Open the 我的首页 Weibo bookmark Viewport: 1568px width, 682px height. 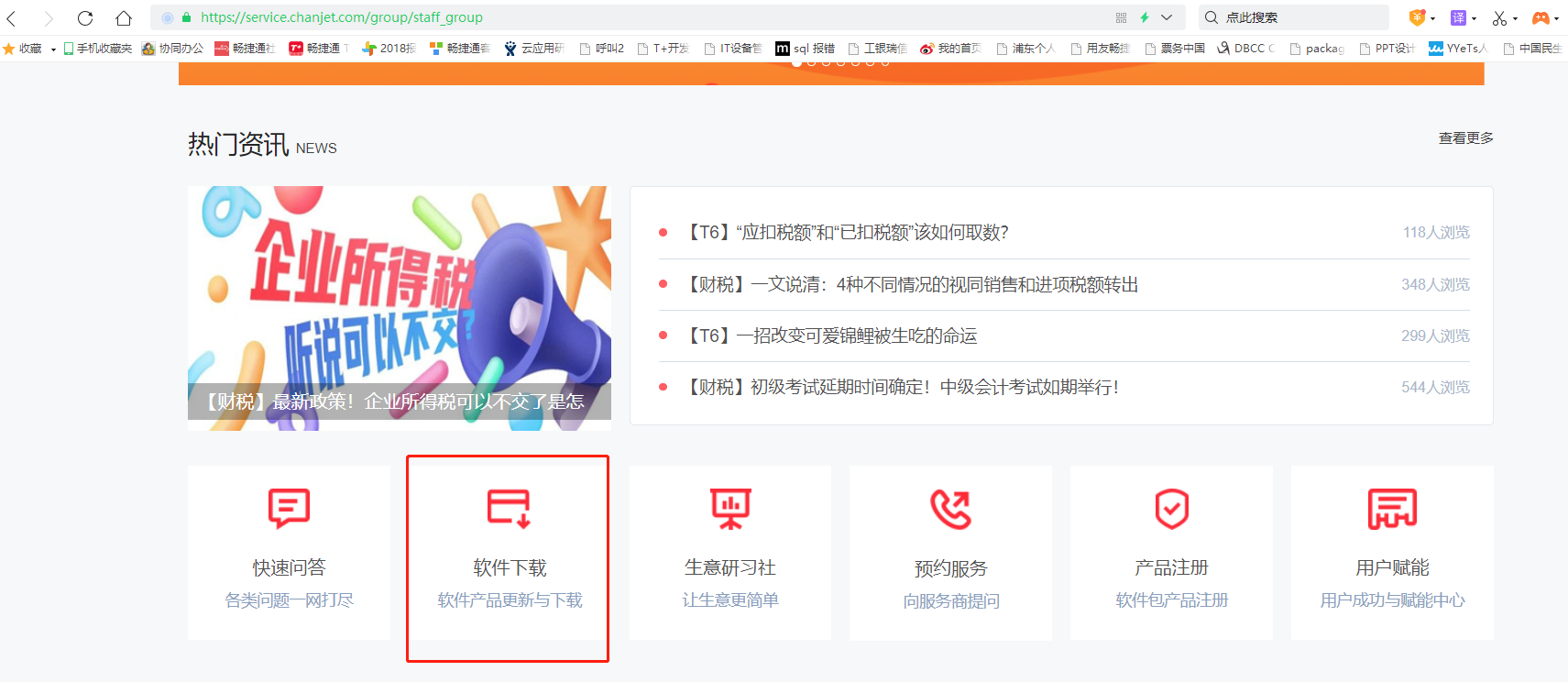[950, 49]
